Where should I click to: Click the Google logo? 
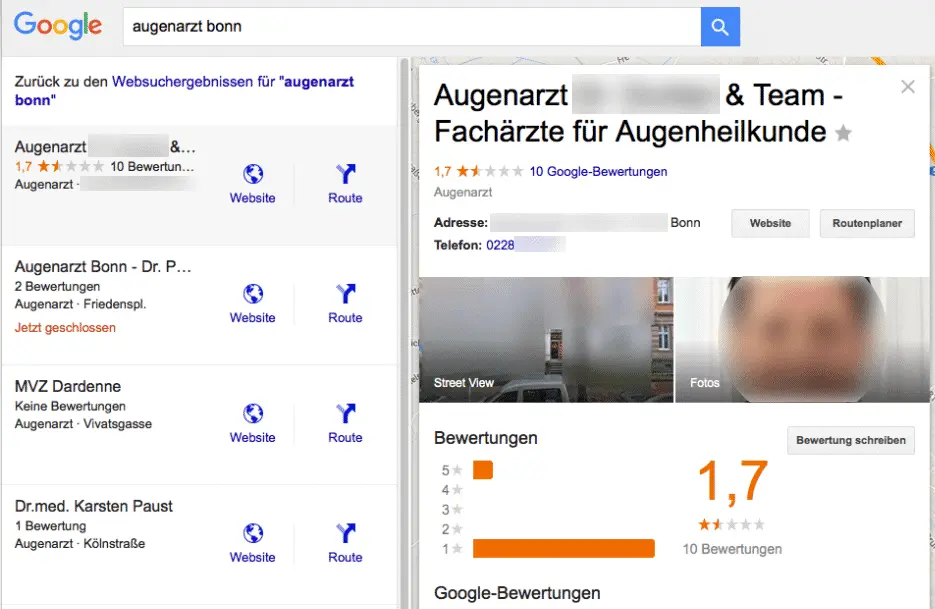click(x=58, y=26)
